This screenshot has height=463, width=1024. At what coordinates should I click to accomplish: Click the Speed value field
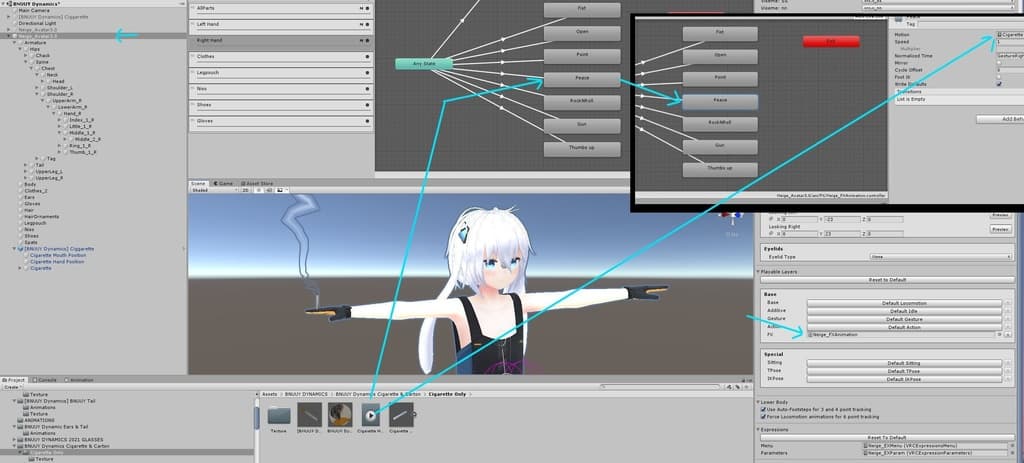(1010, 41)
